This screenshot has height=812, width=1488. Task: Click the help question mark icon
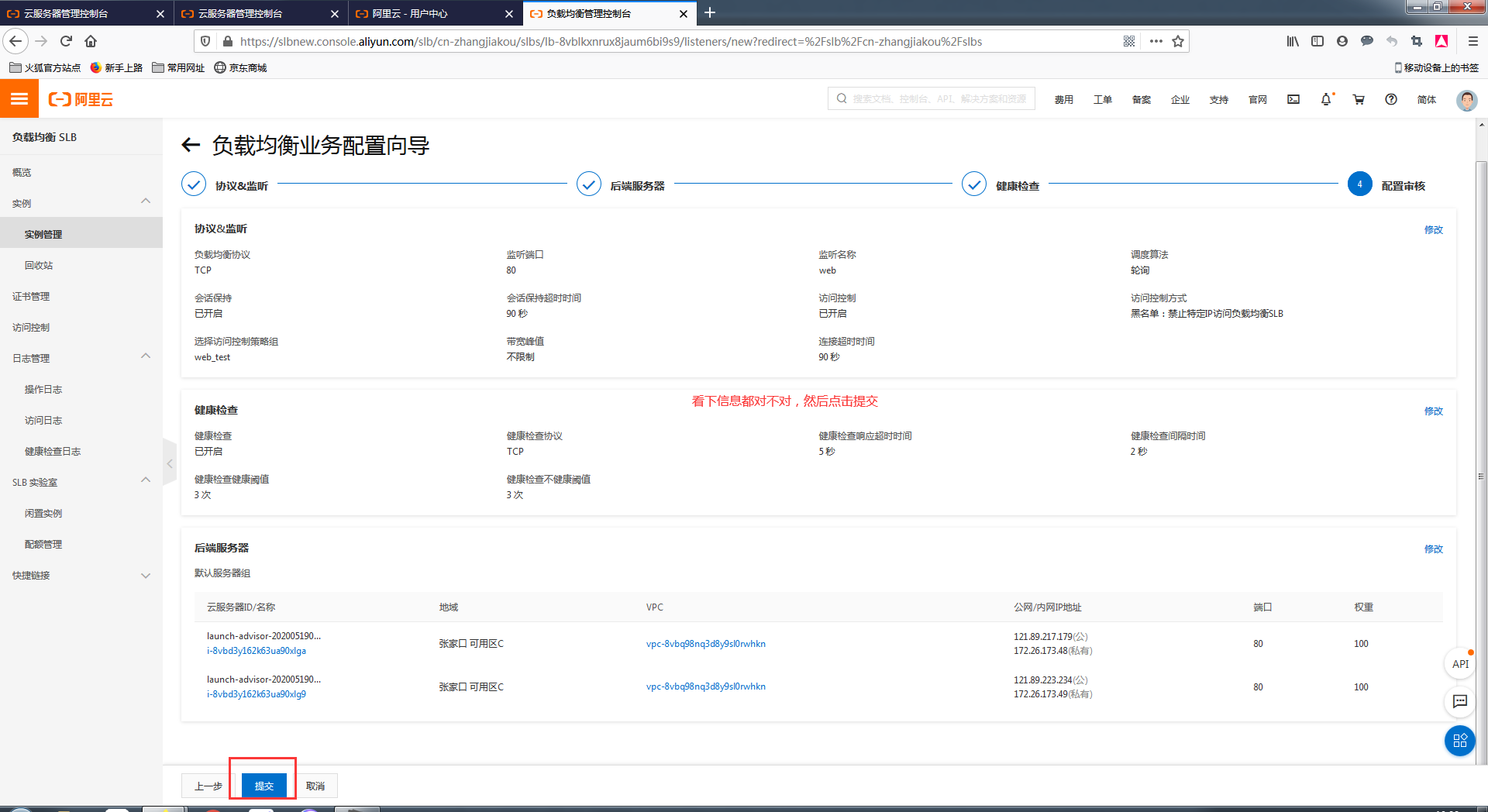pyautogui.click(x=1391, y=99)
